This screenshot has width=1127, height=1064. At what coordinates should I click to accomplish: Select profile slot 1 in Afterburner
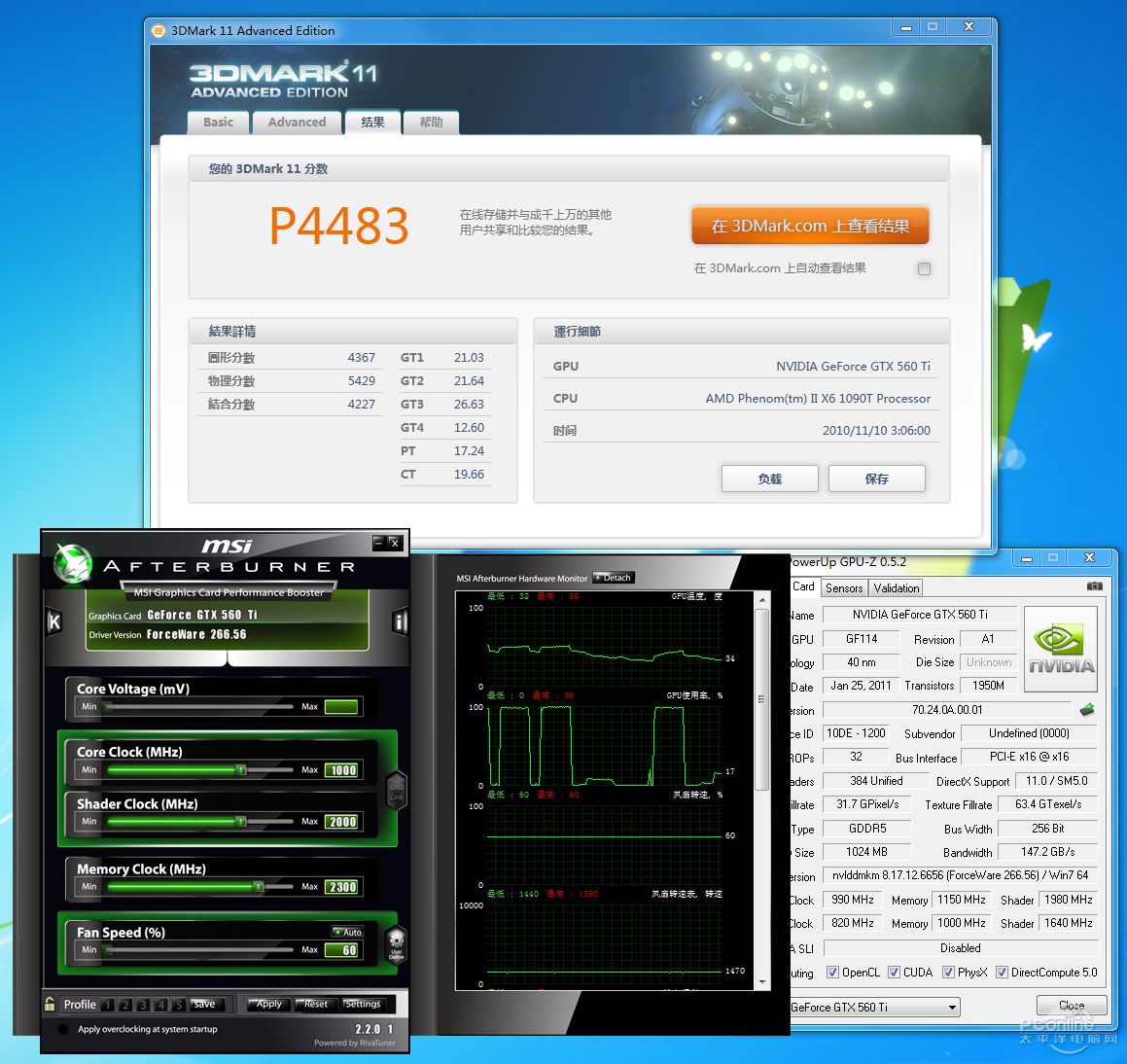click(x=107, y=1005)
